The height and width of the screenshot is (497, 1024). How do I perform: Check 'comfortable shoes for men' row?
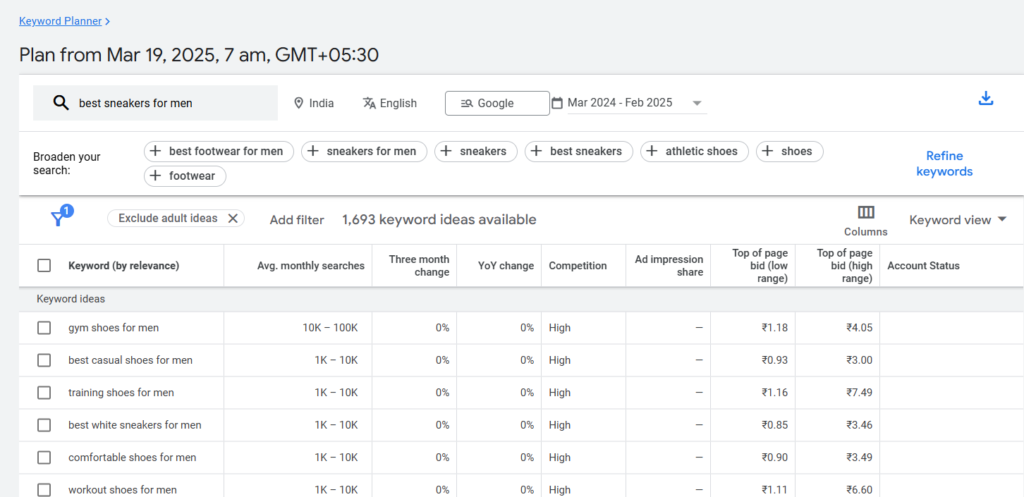pyautogui.click(x=44, y=457)
